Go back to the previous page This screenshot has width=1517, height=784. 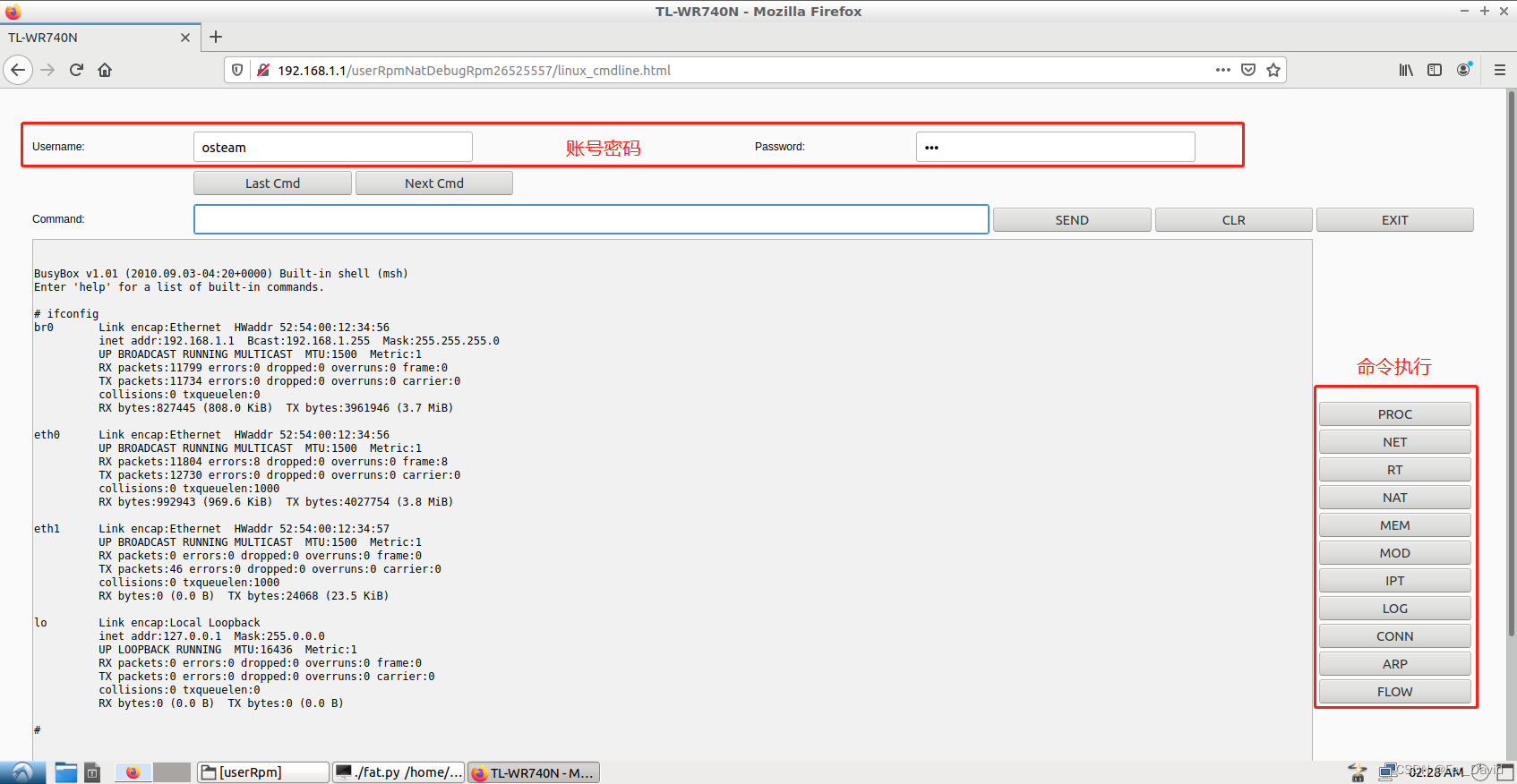click(18, 70)
